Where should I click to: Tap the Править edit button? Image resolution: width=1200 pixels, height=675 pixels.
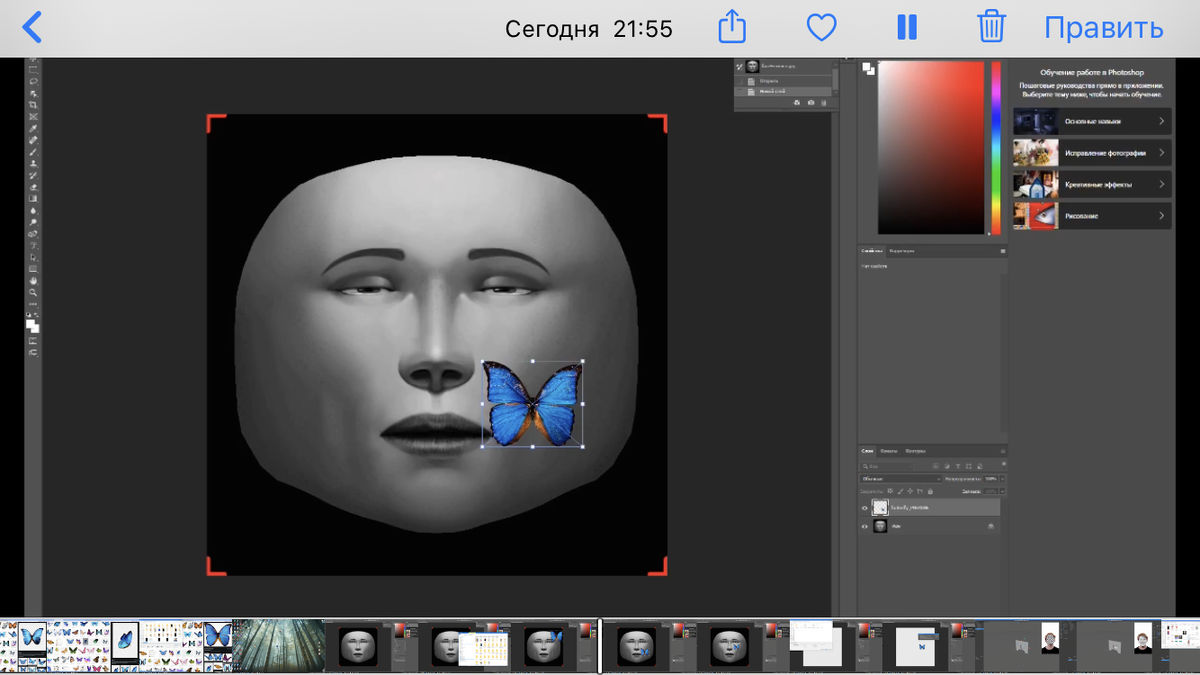click(x=1103, y=27)
